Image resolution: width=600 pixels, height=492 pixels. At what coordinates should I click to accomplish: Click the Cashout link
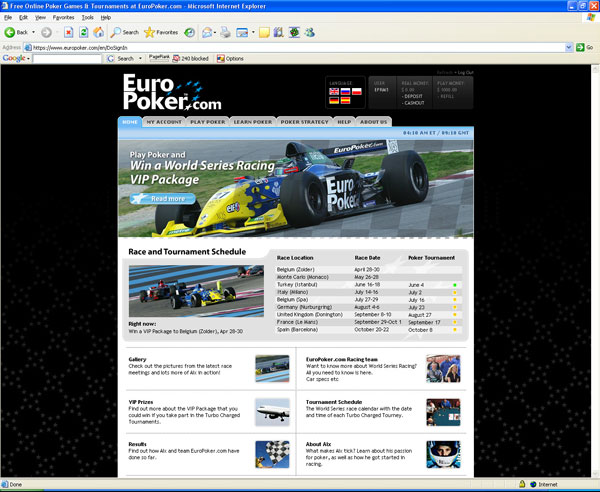(414, 103)
